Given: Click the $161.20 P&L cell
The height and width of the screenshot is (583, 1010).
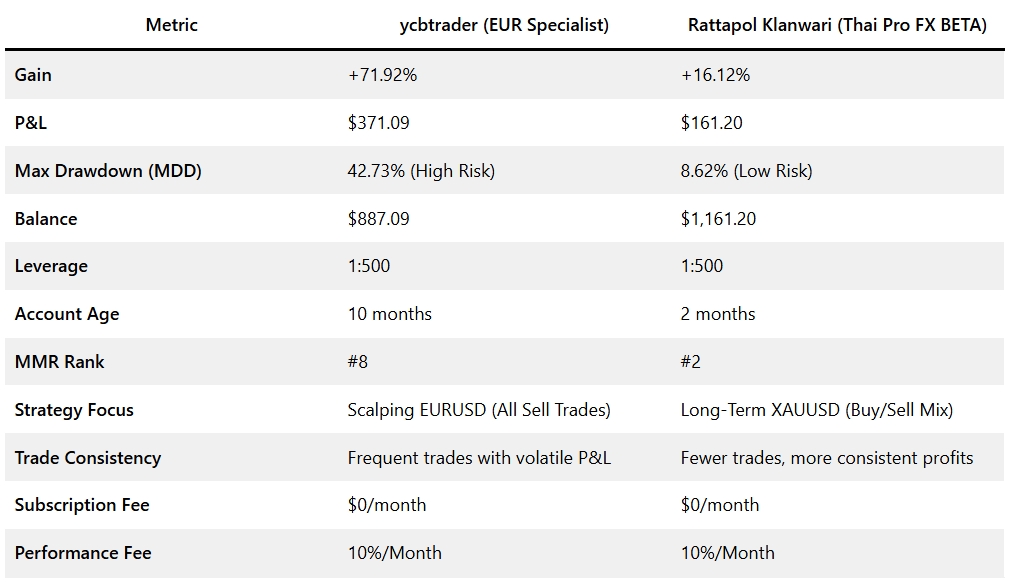Looking at the screenshot, I should click(711, 123).
